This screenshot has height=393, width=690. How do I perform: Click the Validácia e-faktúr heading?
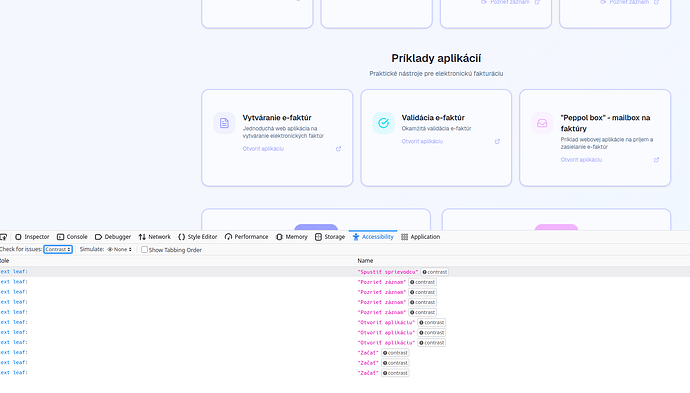tap(433, 118)
